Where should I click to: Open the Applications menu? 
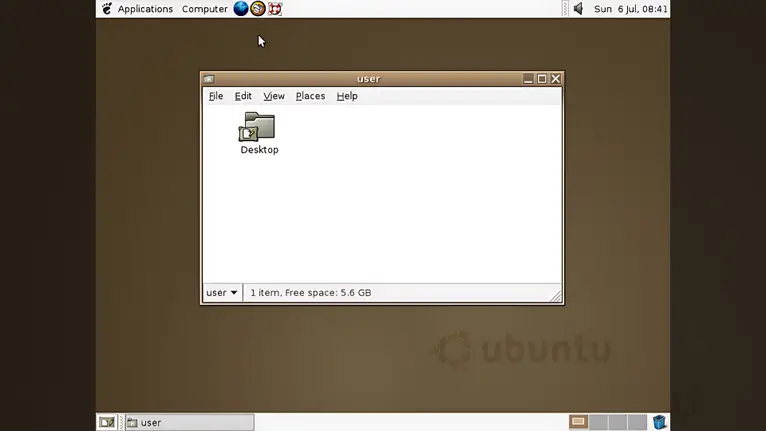pyautogui.click(x=145, y=9)
